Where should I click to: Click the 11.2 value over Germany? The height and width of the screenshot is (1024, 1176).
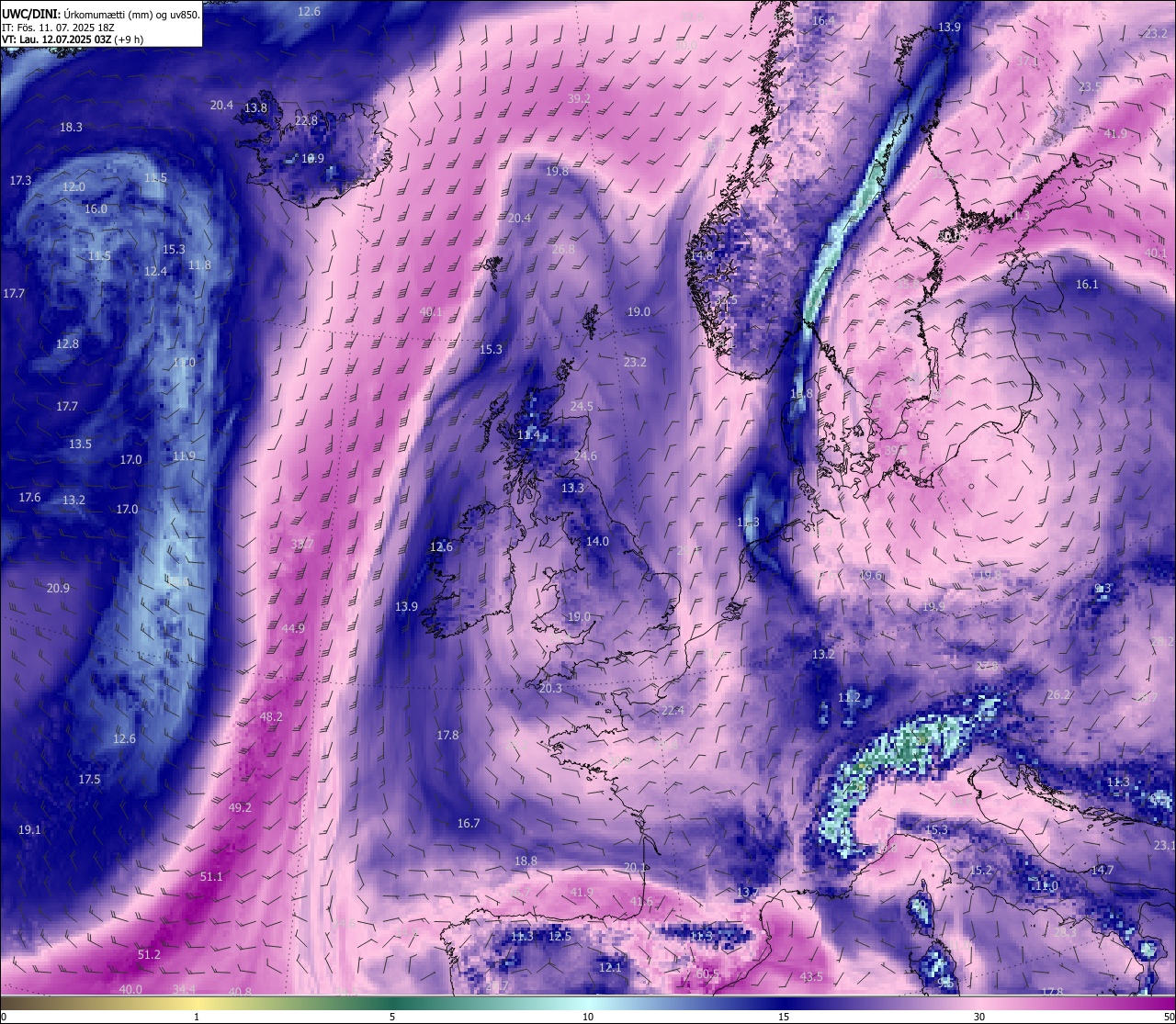[849, 697]
